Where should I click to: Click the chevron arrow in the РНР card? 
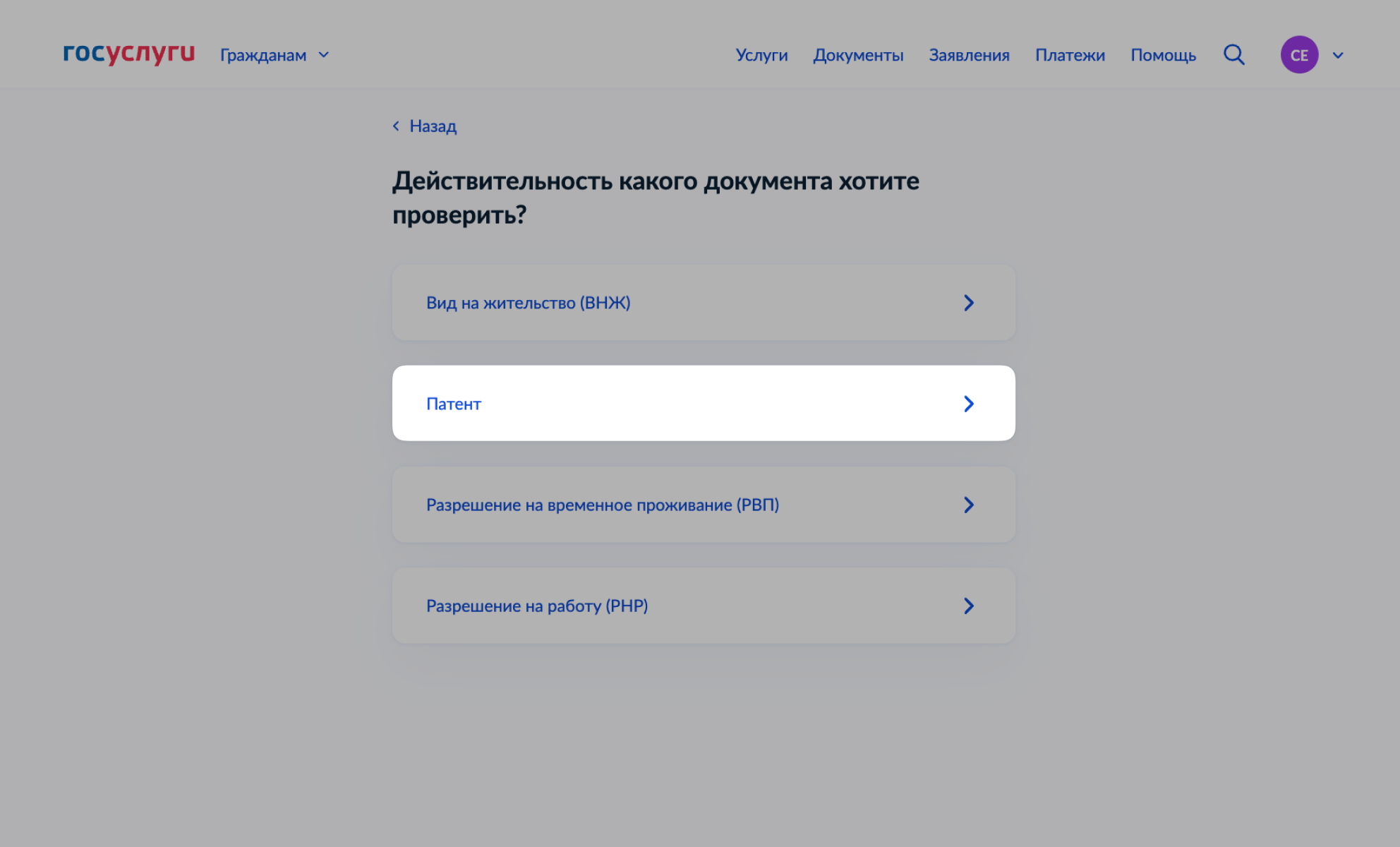(x=969, y=606)
